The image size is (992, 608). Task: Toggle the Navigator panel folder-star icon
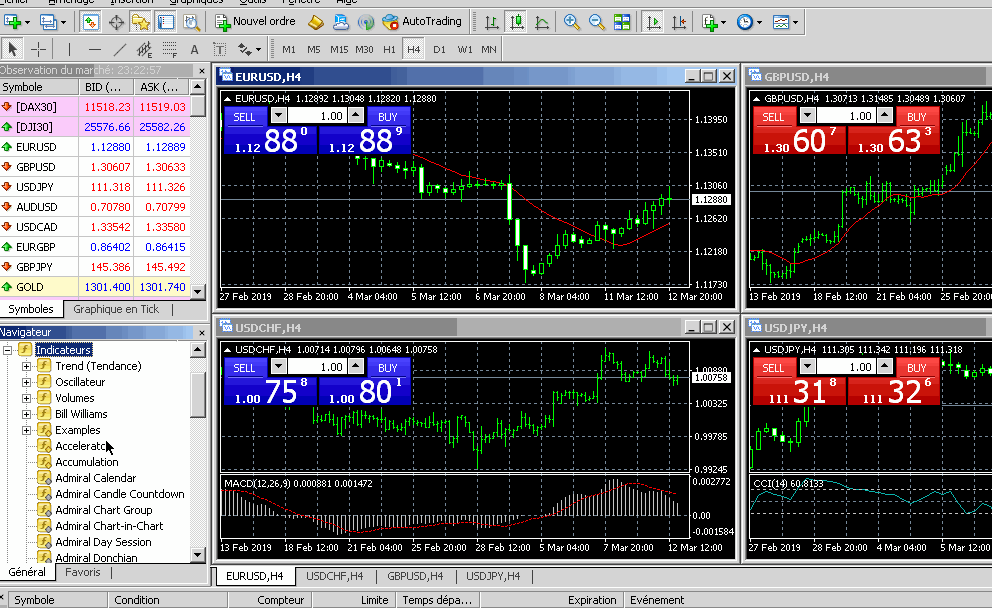coord(140,22)
